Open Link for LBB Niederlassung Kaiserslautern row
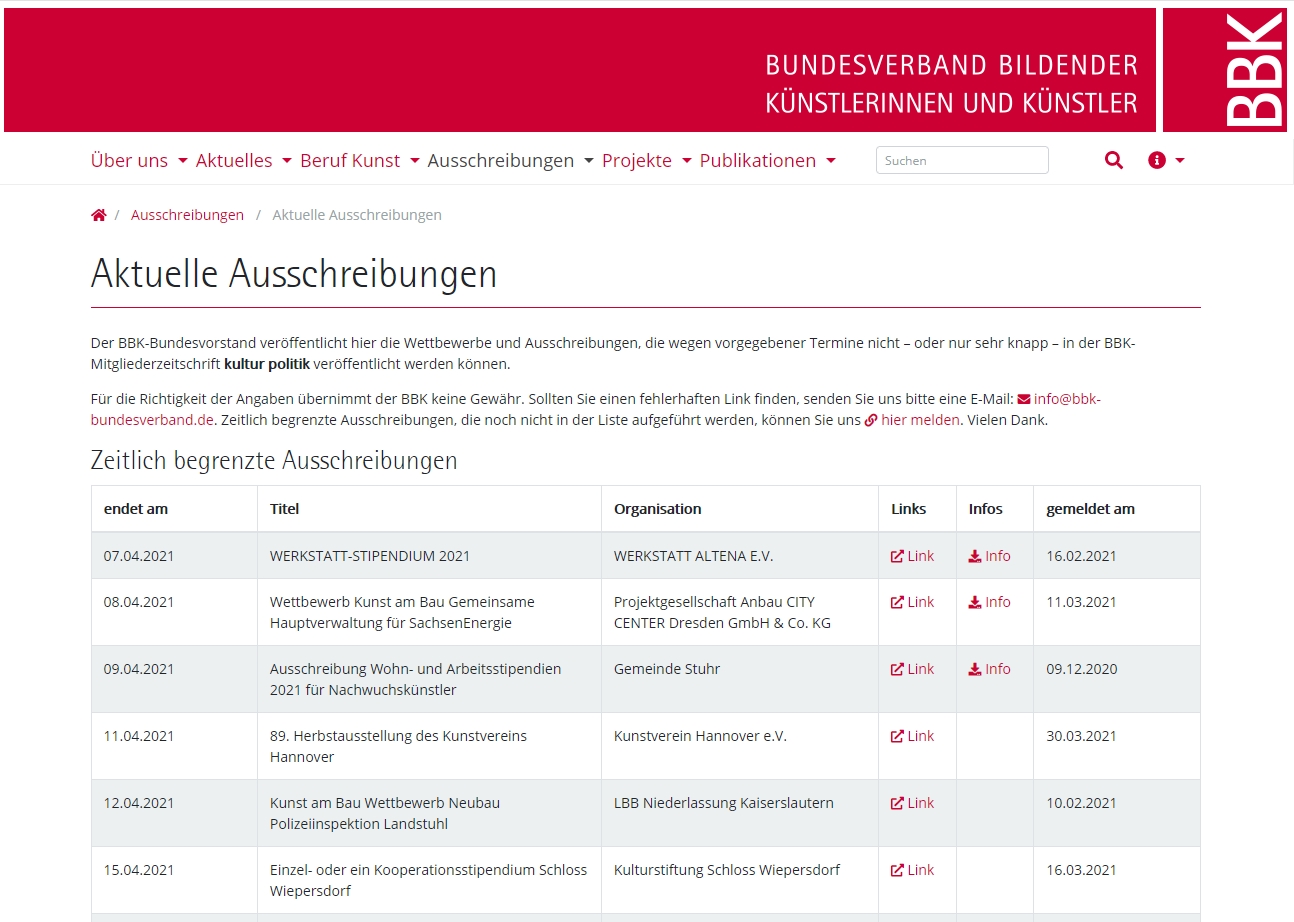The height and width of the screenshot is (922, 1294). [x=913, y=803]
